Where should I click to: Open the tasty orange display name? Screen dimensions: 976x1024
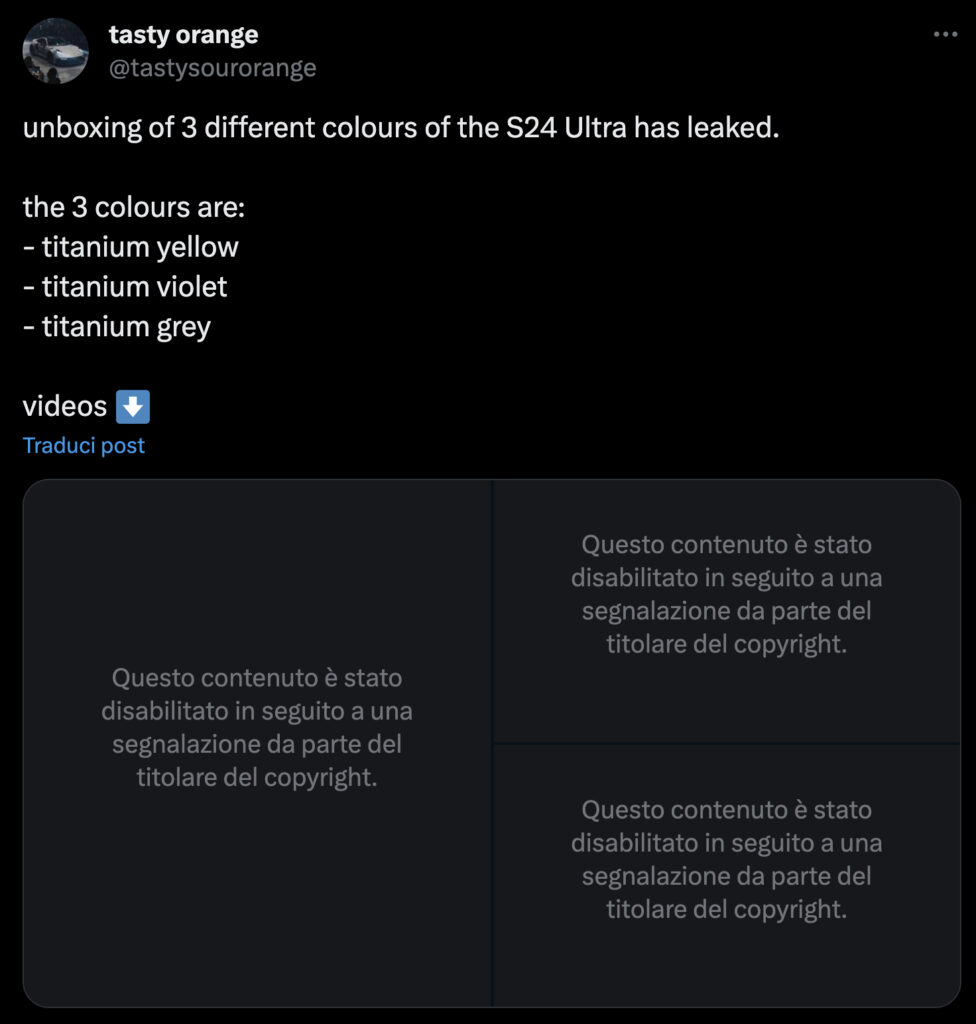(183, 34)
